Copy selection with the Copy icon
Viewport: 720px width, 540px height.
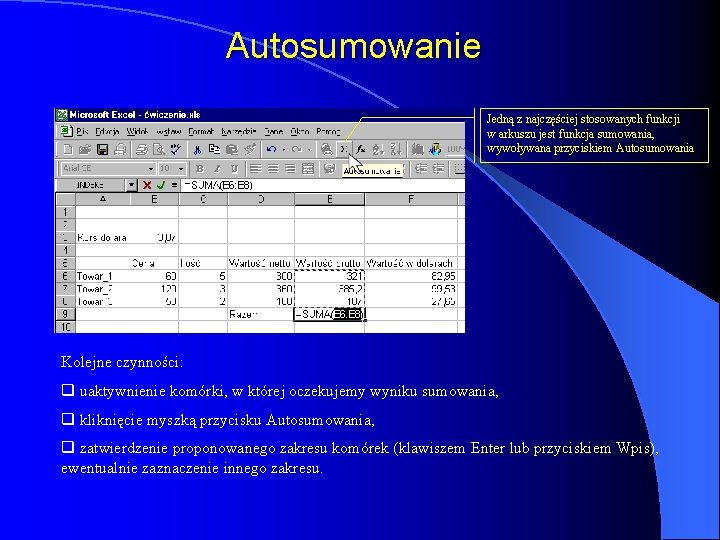[x=214, y=150]
